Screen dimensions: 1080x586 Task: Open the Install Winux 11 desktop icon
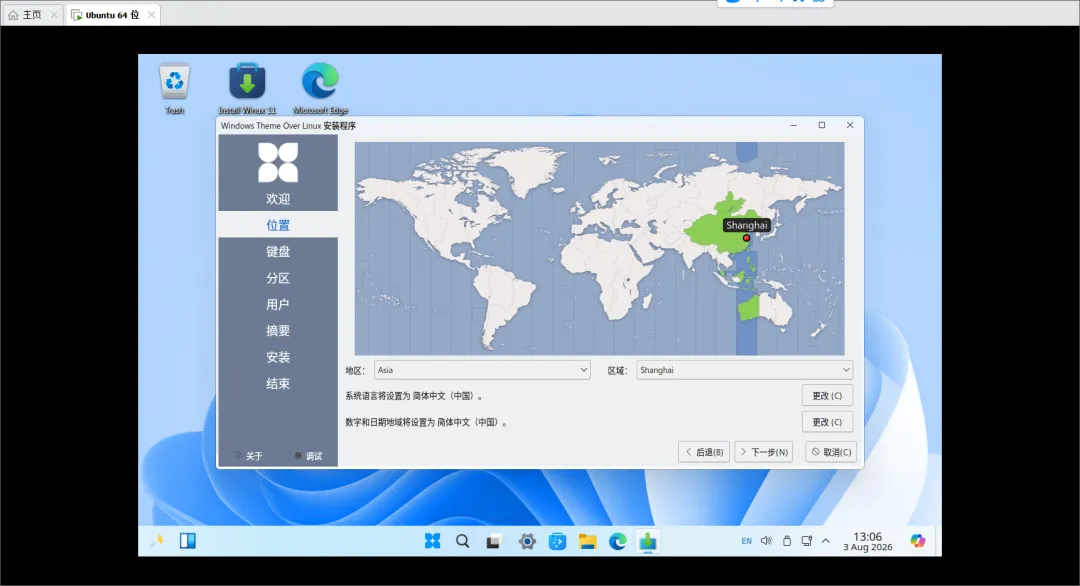247,88
